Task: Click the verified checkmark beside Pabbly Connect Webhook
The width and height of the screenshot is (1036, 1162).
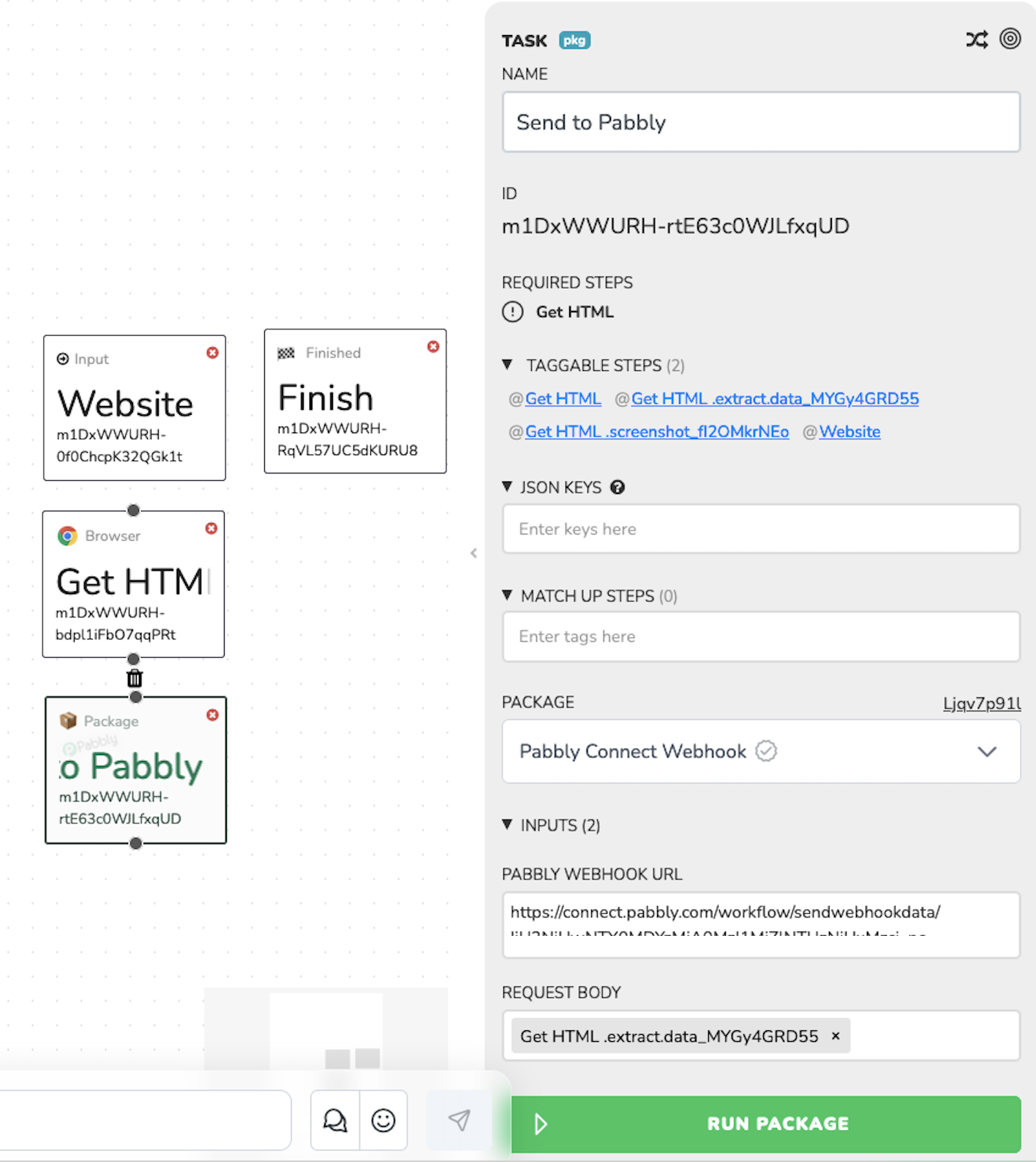Action: pyautogui.click(x=766, y=751)
